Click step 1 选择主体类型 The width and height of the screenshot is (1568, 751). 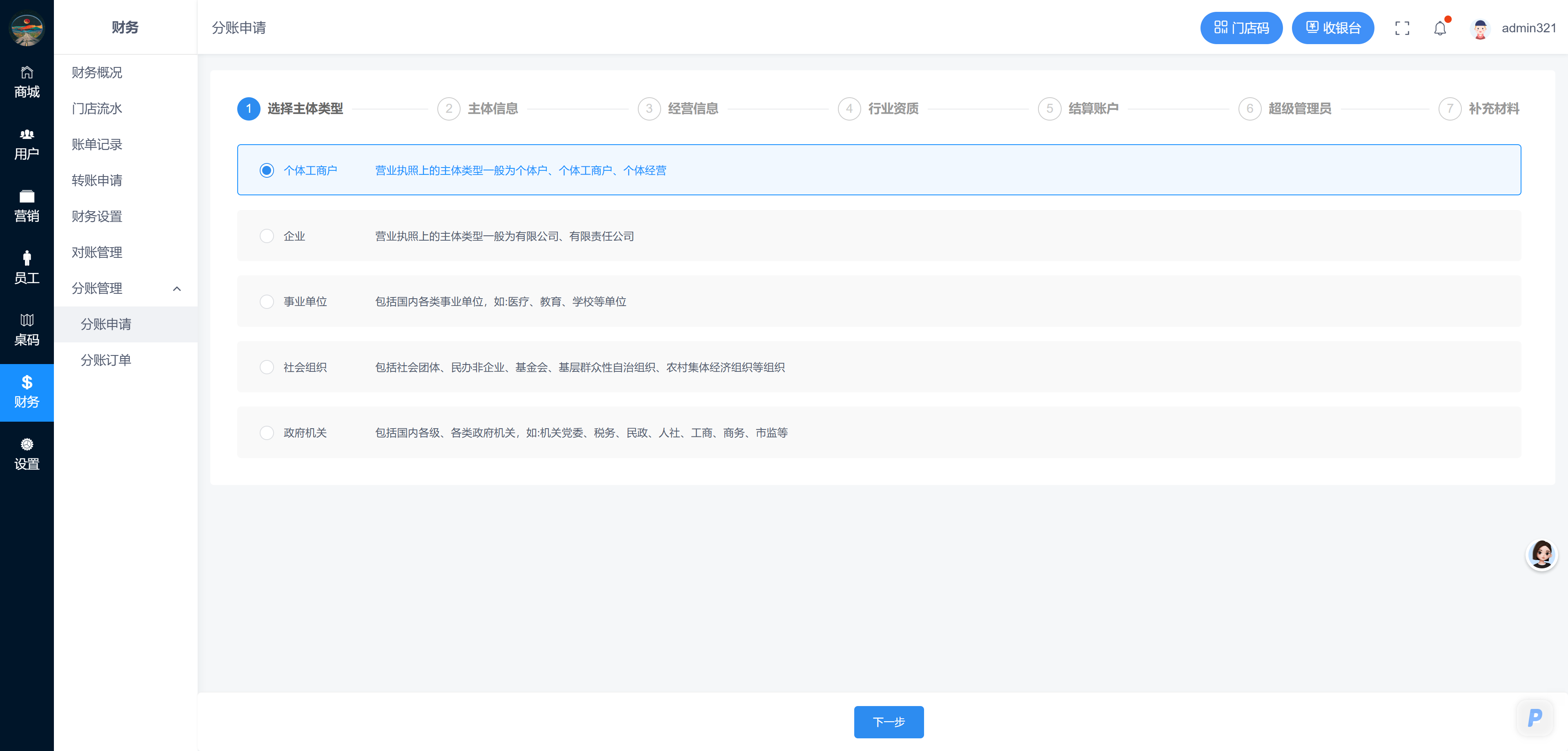click(x=290, y=108)
